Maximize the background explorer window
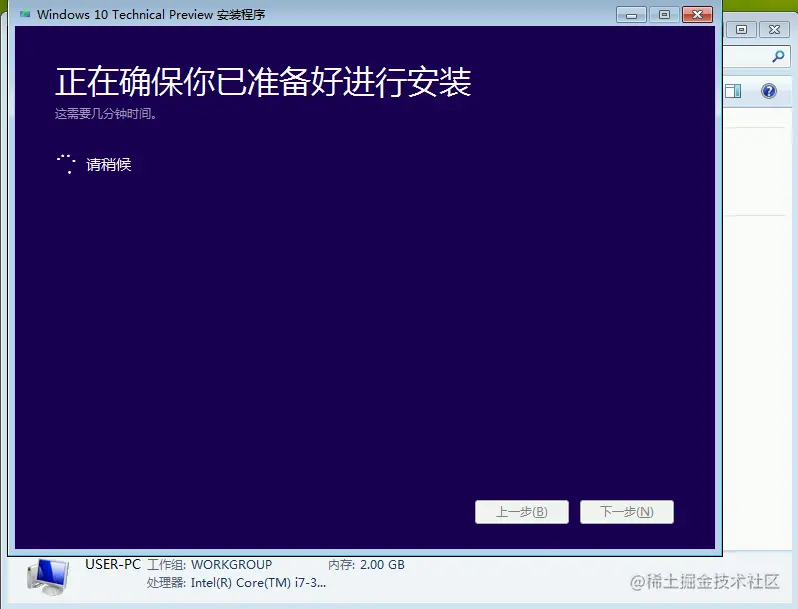 click(x=742, y=30)
